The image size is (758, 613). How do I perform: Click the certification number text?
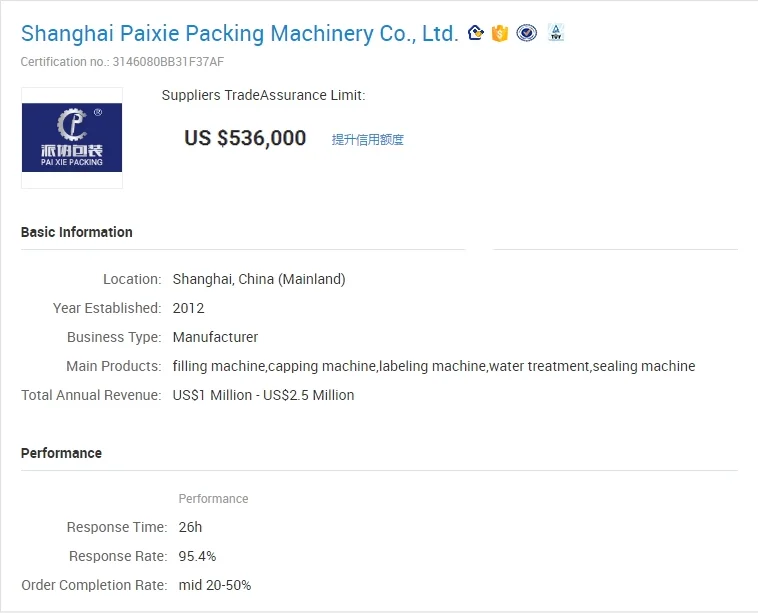pos(122,62)
